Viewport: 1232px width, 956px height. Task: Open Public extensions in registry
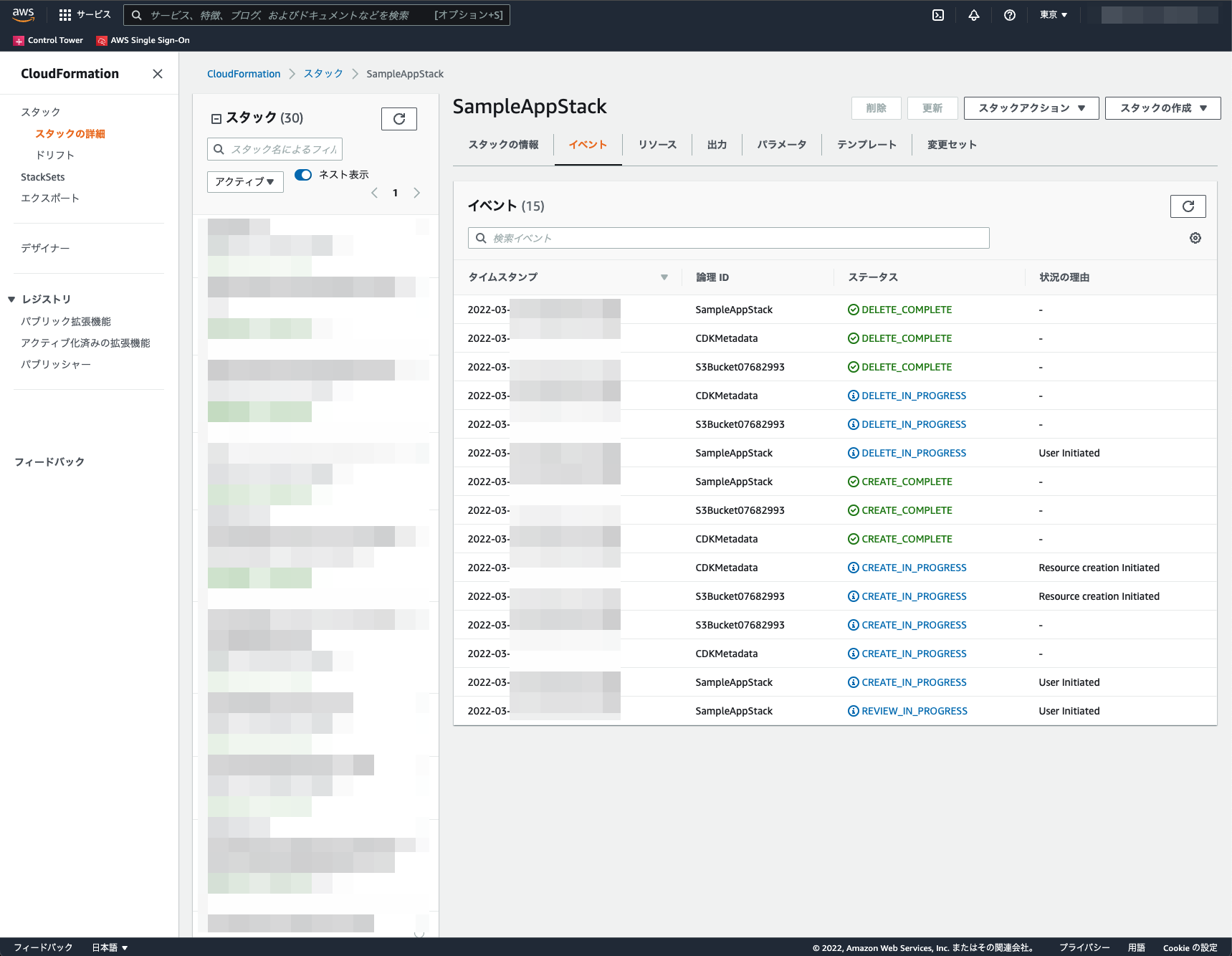point(66,322)
